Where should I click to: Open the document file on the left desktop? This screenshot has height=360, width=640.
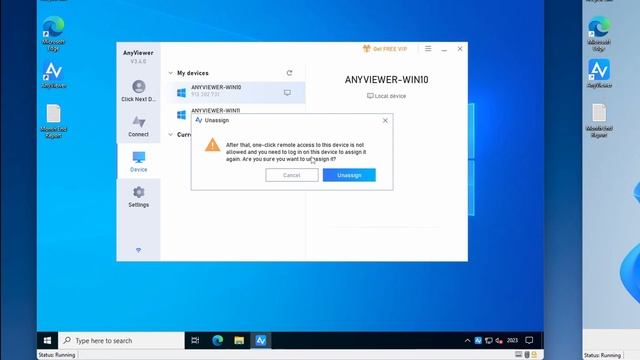(x=53, y=121)
